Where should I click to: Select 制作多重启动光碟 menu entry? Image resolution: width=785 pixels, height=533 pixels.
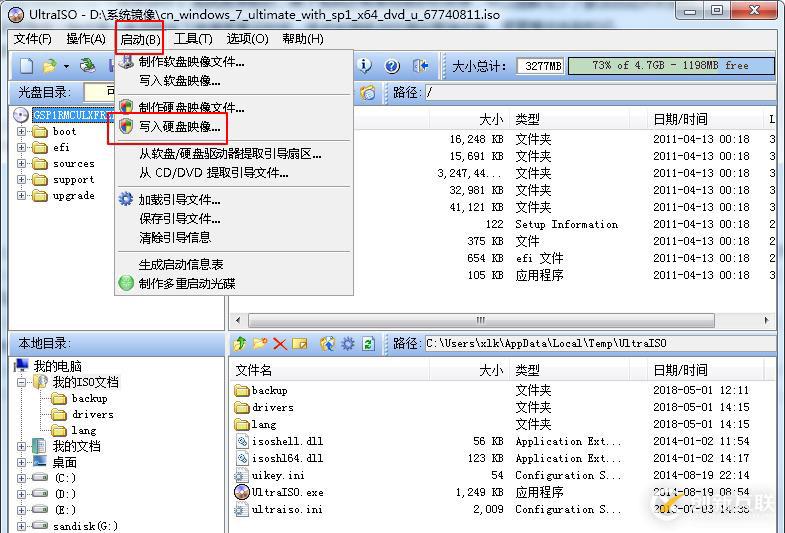234,283
